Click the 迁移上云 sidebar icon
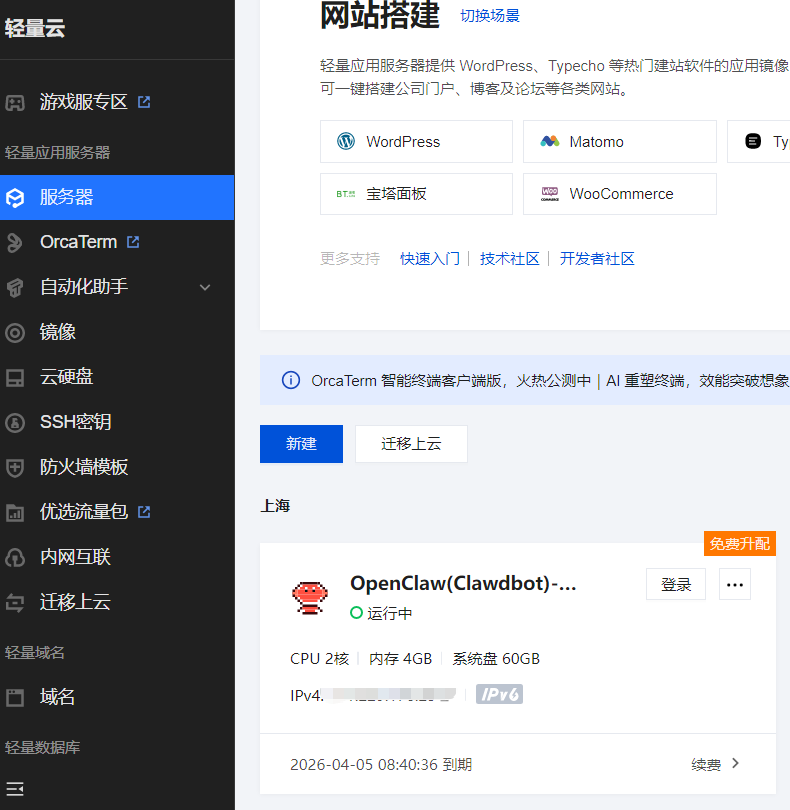Screen dimensions: 790x810 pos(15,602)
